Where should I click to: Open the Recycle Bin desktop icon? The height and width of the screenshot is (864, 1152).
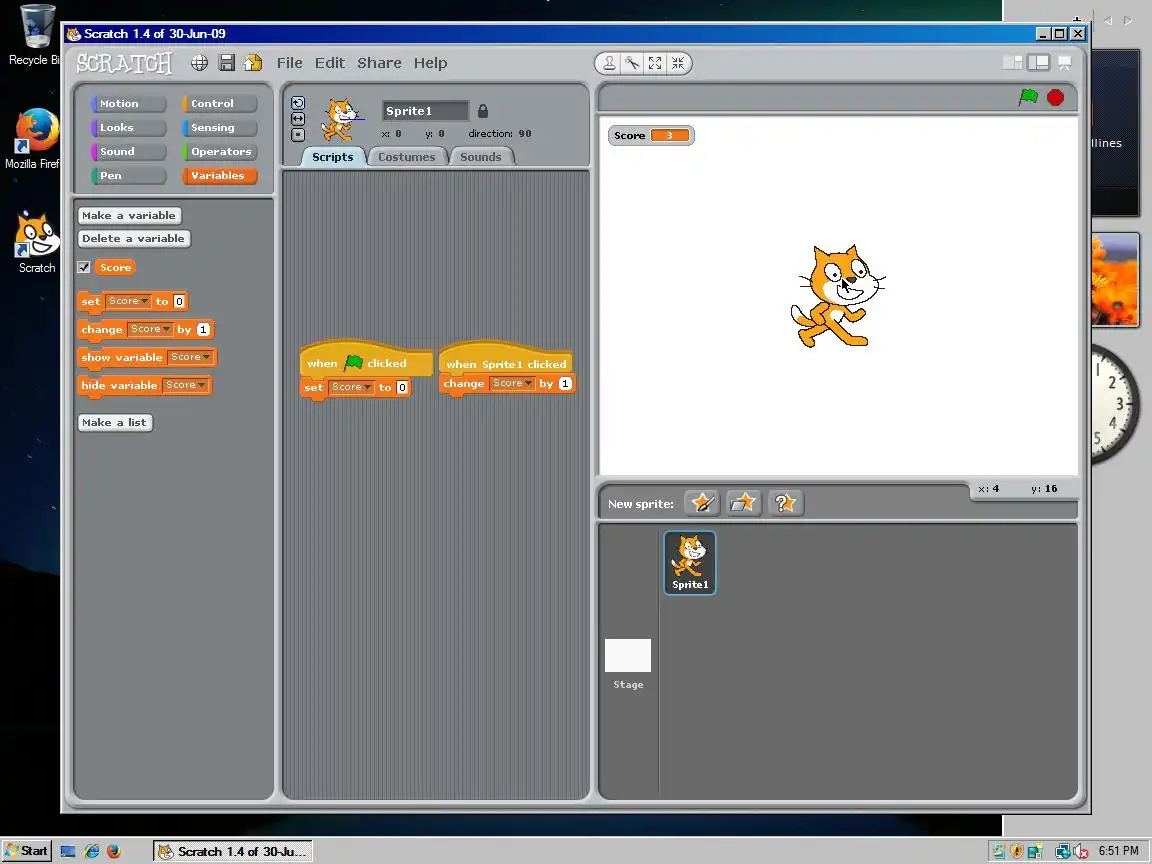pos(33,35)
